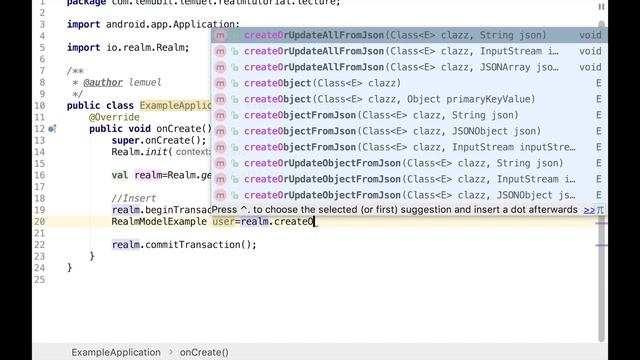The height and width of the screenshot is (360, 640).
Task: Place cursor on realm.commitTransaction(); line
Action: coord(184,245)
